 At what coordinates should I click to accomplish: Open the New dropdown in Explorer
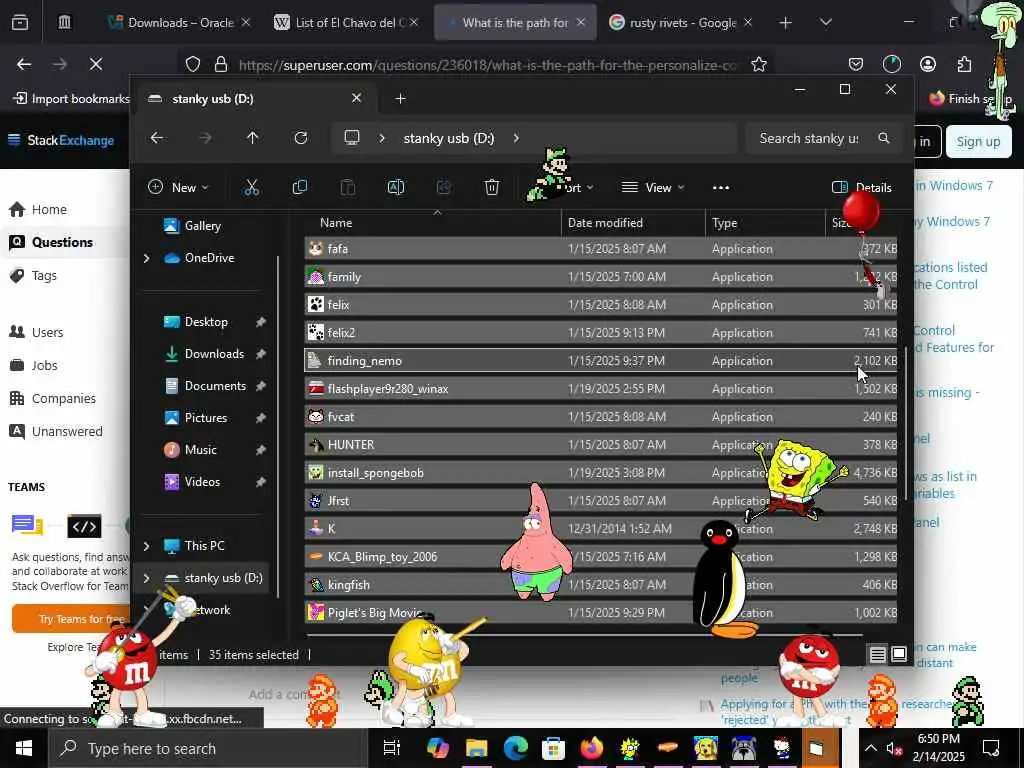click(178, 187)
